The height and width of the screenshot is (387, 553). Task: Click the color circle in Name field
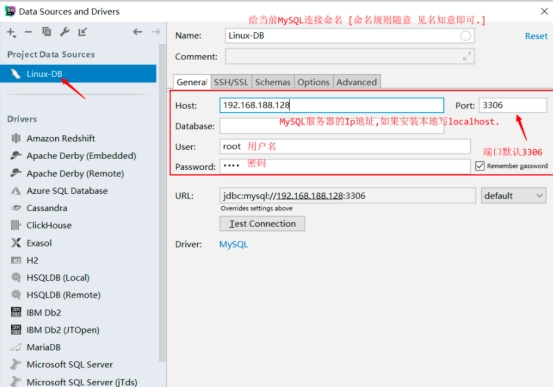click(x=465, y=36)
